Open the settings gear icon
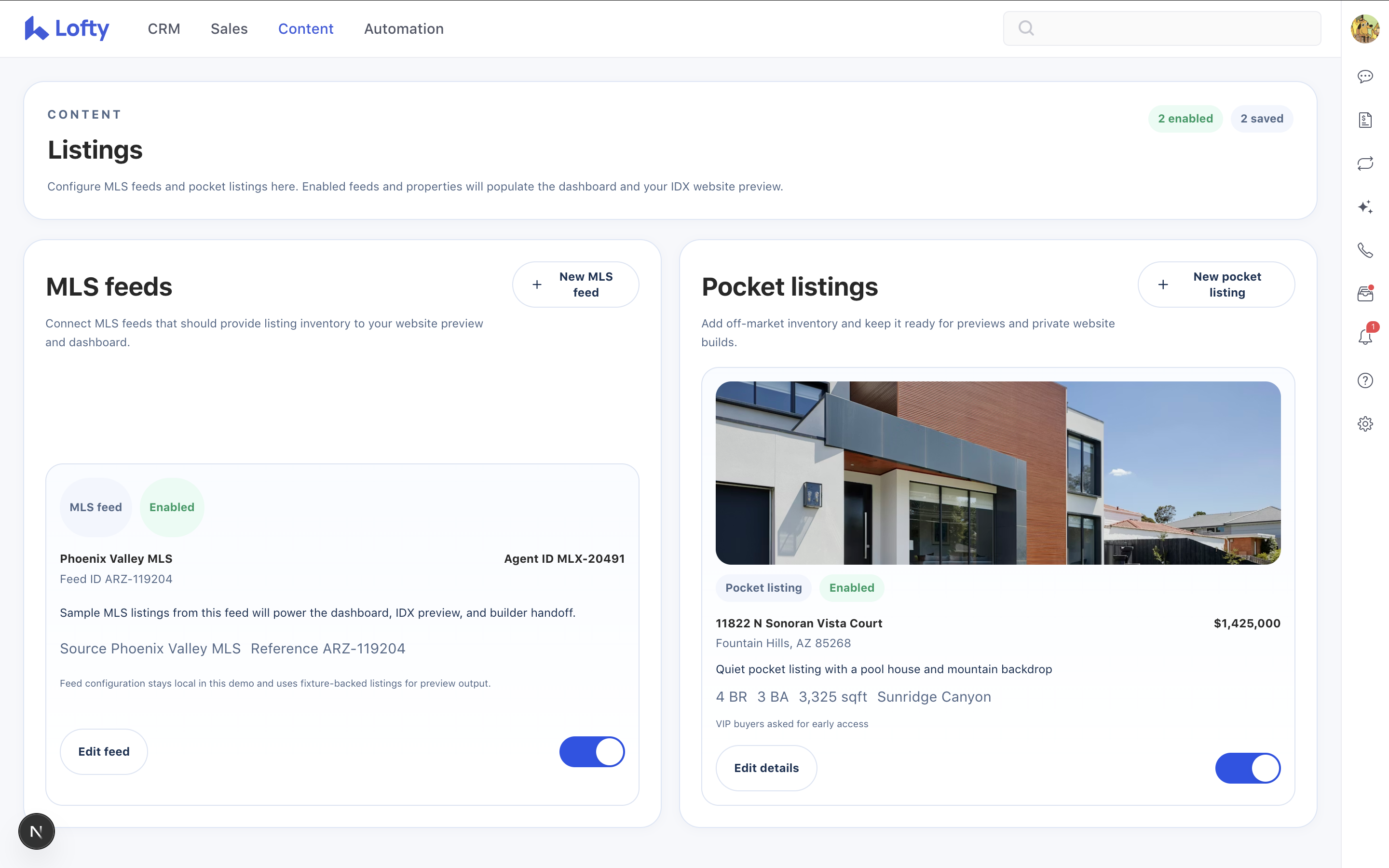Image resolution: width=1389 pixels, height=868 pixels. (1365, 424)
